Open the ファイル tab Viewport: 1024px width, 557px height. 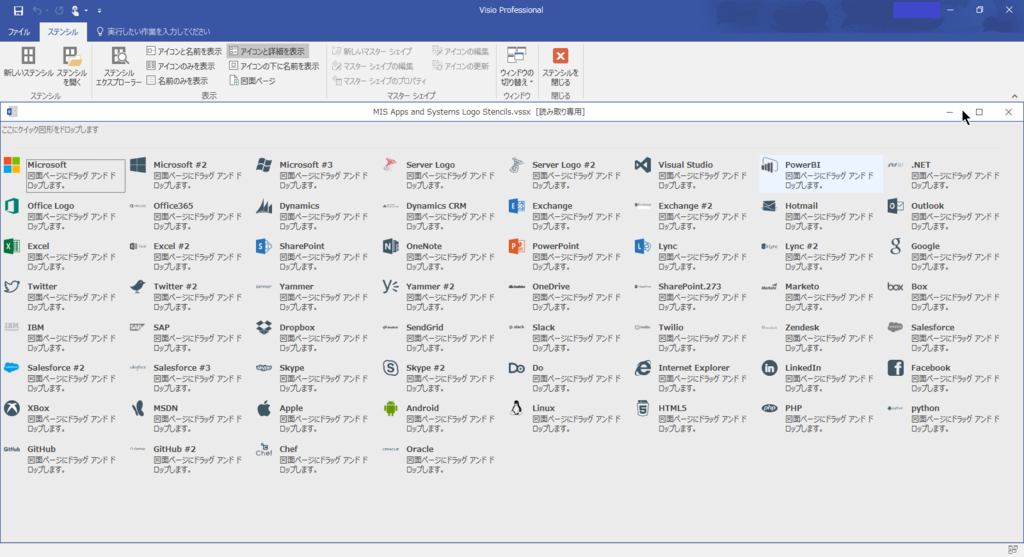pos(19,31)
